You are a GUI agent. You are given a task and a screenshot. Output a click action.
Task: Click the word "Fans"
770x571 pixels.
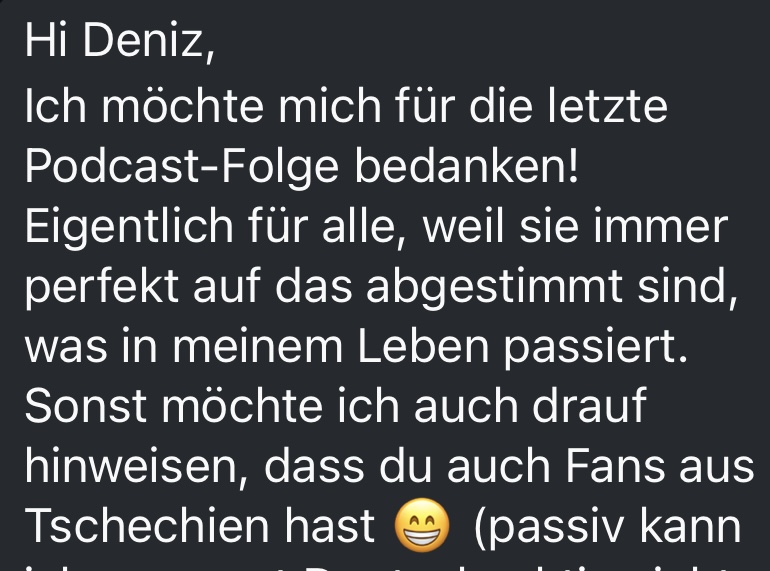coord(615,465)
